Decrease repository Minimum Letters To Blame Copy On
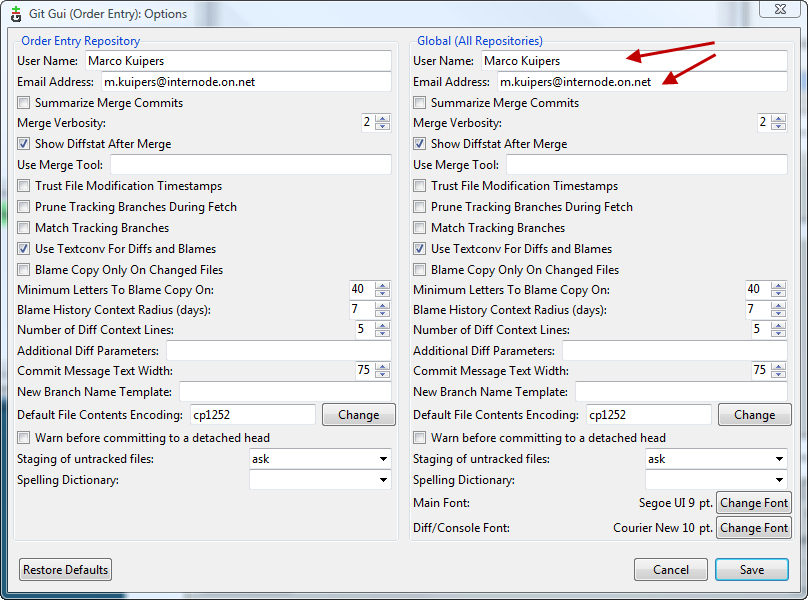 click(x=383, y=293)
